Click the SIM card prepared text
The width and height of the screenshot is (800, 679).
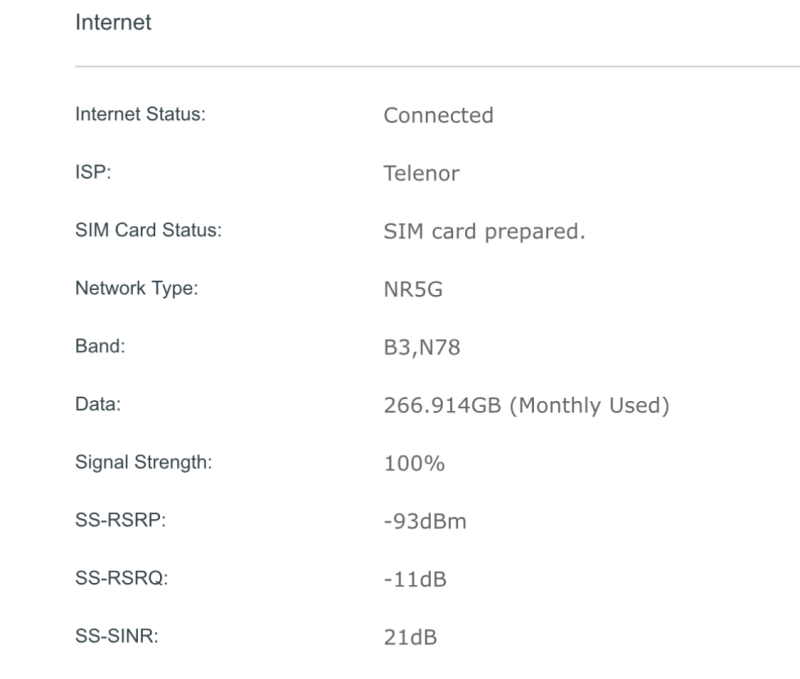[x=484, y=232]
